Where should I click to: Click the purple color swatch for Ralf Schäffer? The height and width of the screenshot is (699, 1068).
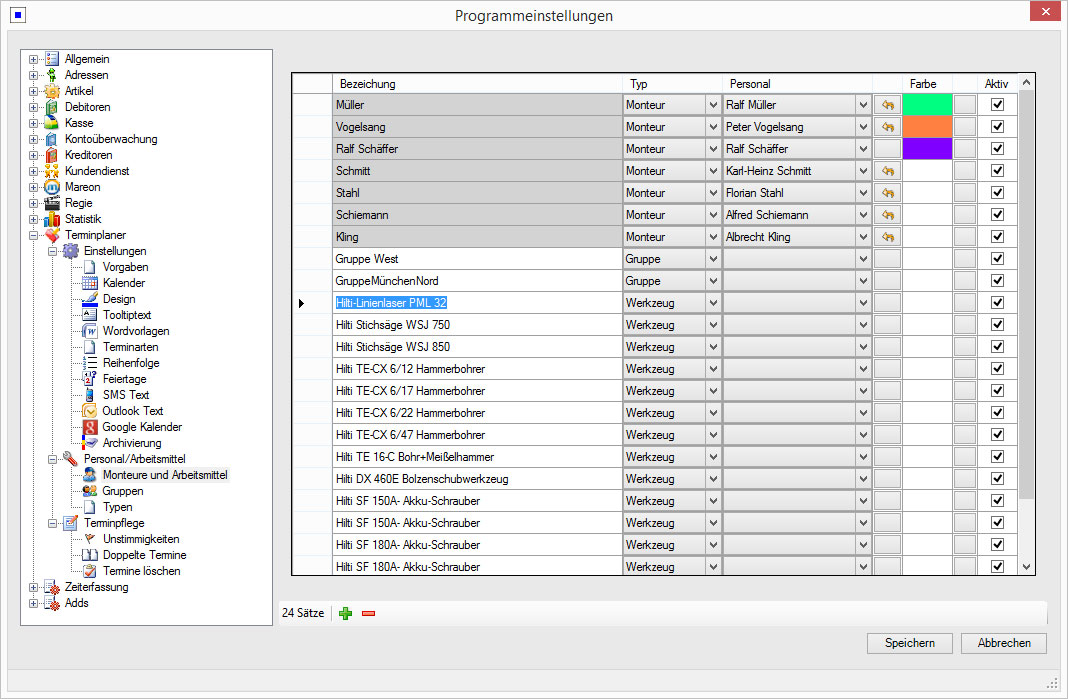coord(926,149)
